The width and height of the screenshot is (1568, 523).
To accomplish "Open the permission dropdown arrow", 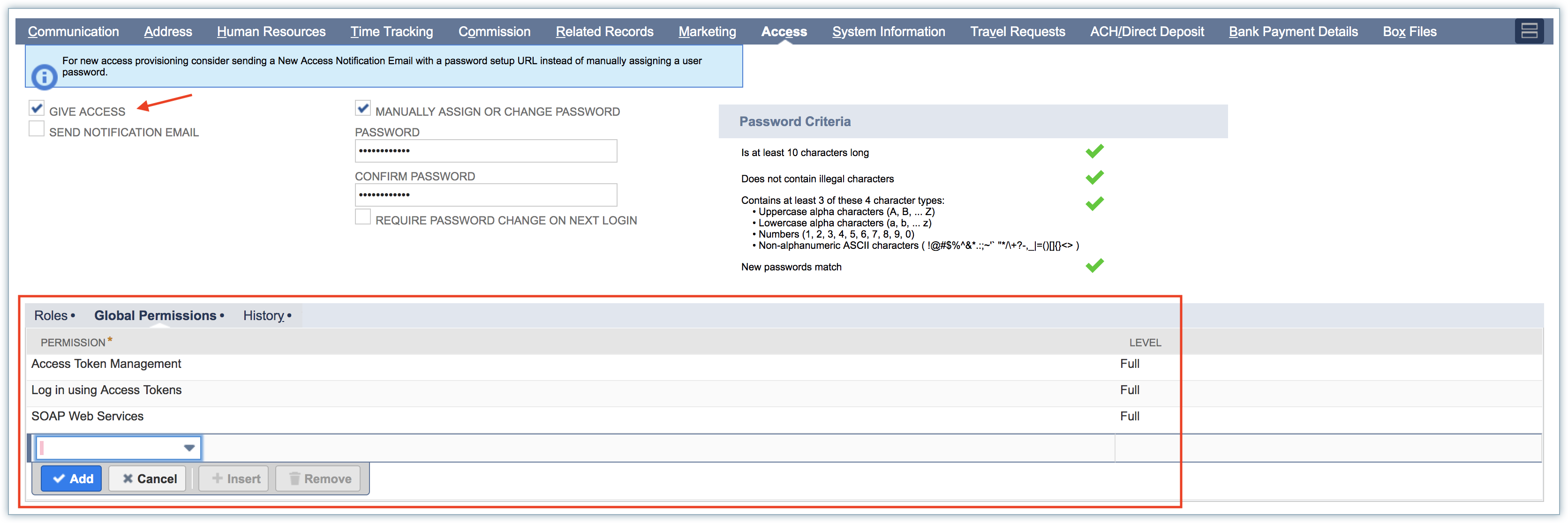I will pos(189,448).
